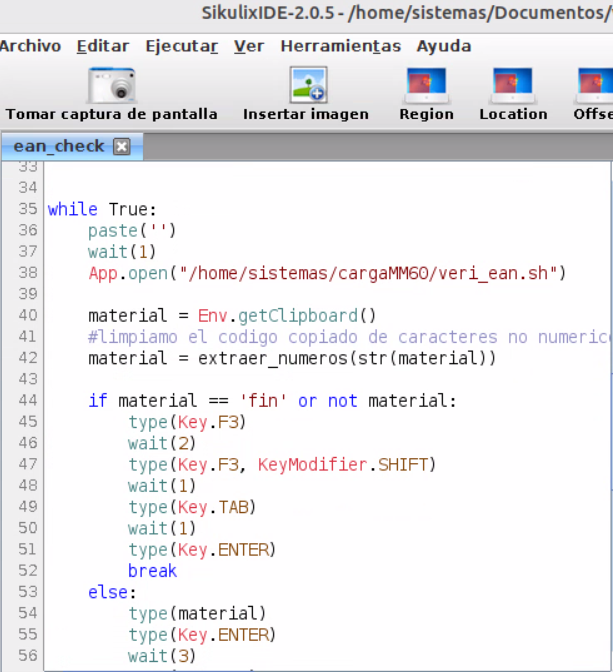The height and width of the screenshot is (672, 613).
Task: Click wait(2) on line 46
Action: 162,443
